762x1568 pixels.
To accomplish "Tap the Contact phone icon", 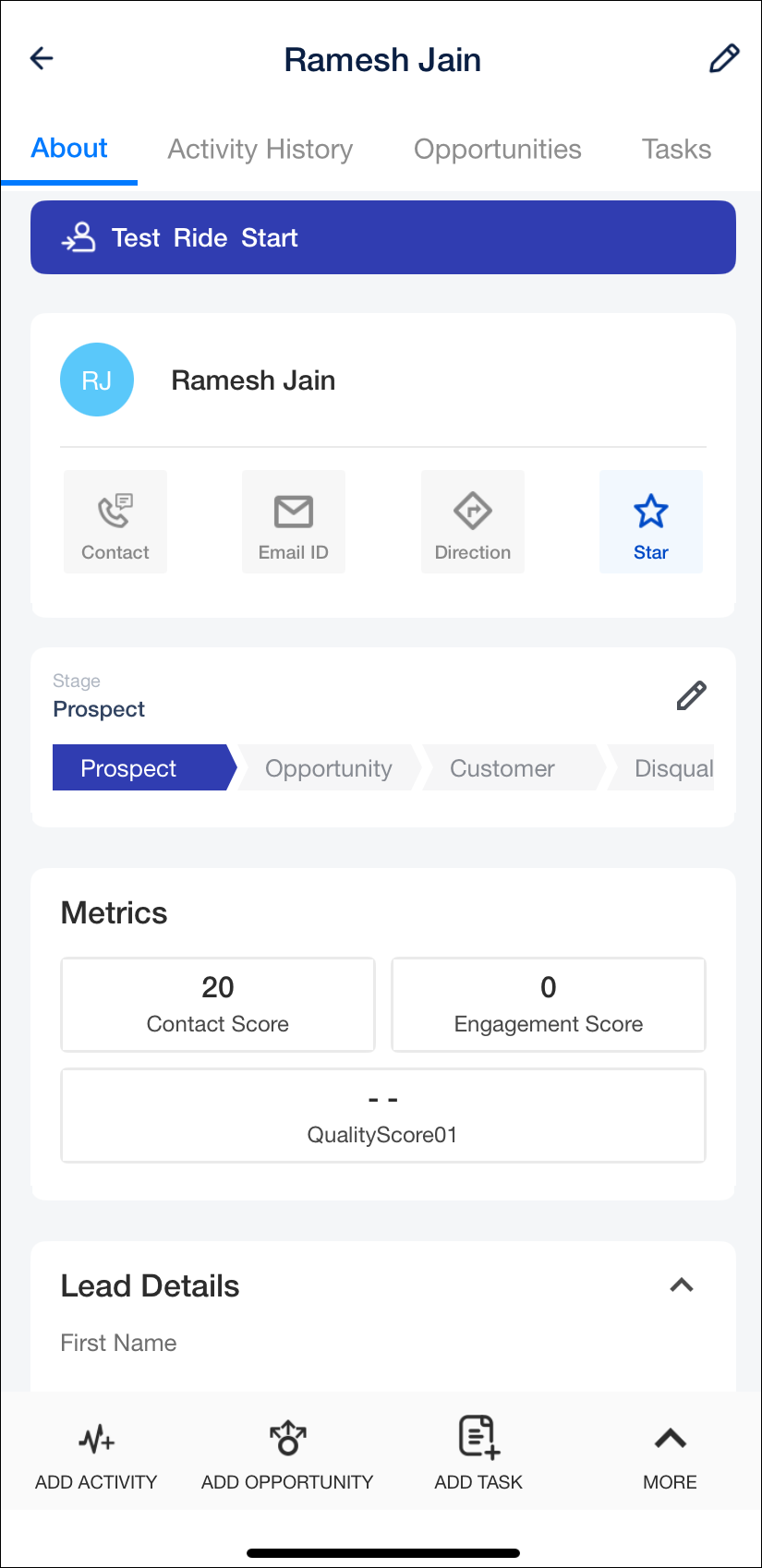I will [x=115, y=511].
